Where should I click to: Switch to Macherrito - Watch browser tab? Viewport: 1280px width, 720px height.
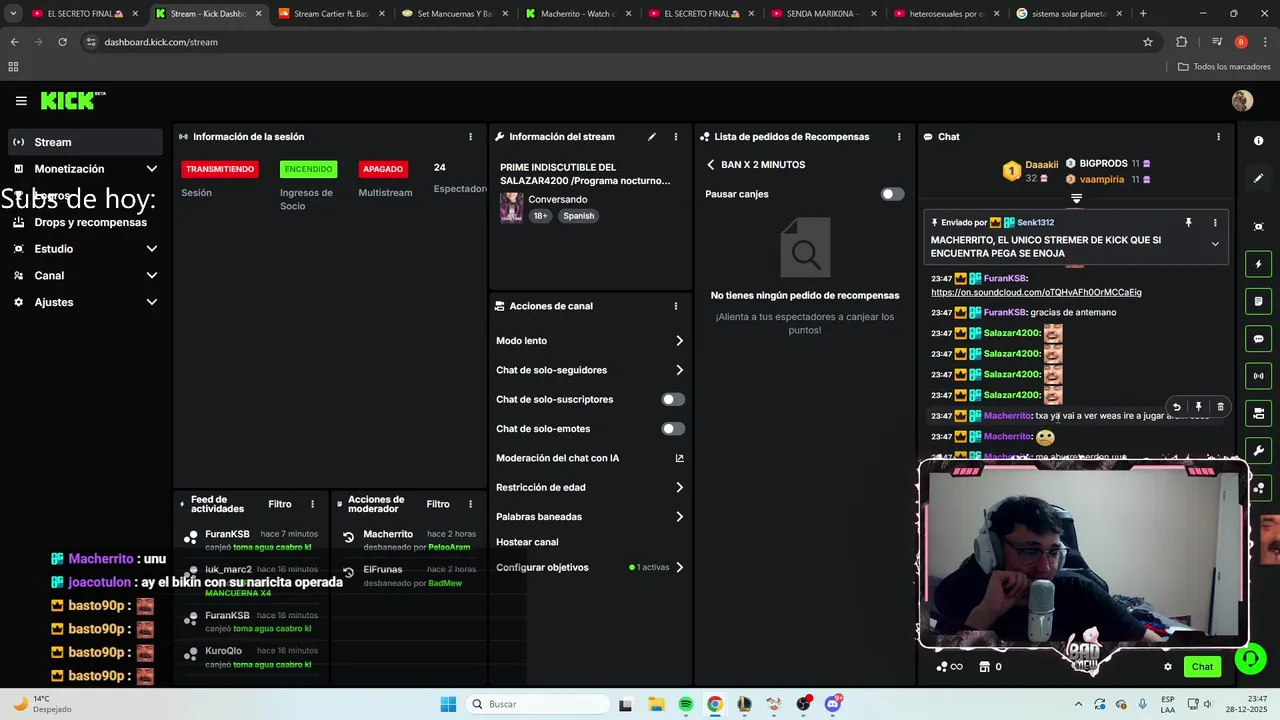(577, 14)
